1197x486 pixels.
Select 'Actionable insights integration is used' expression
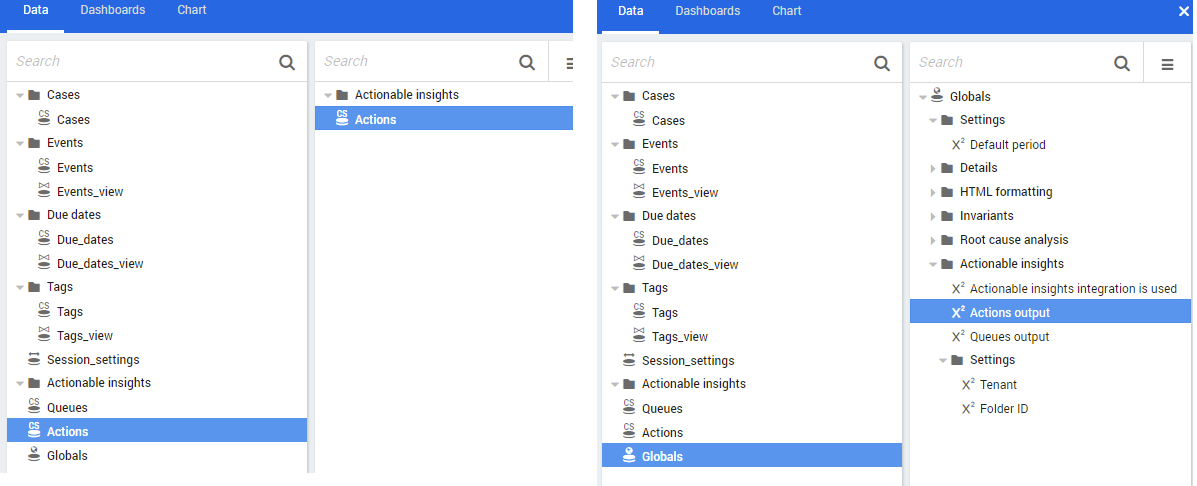pyautogui.click(x=1072, y=288)
